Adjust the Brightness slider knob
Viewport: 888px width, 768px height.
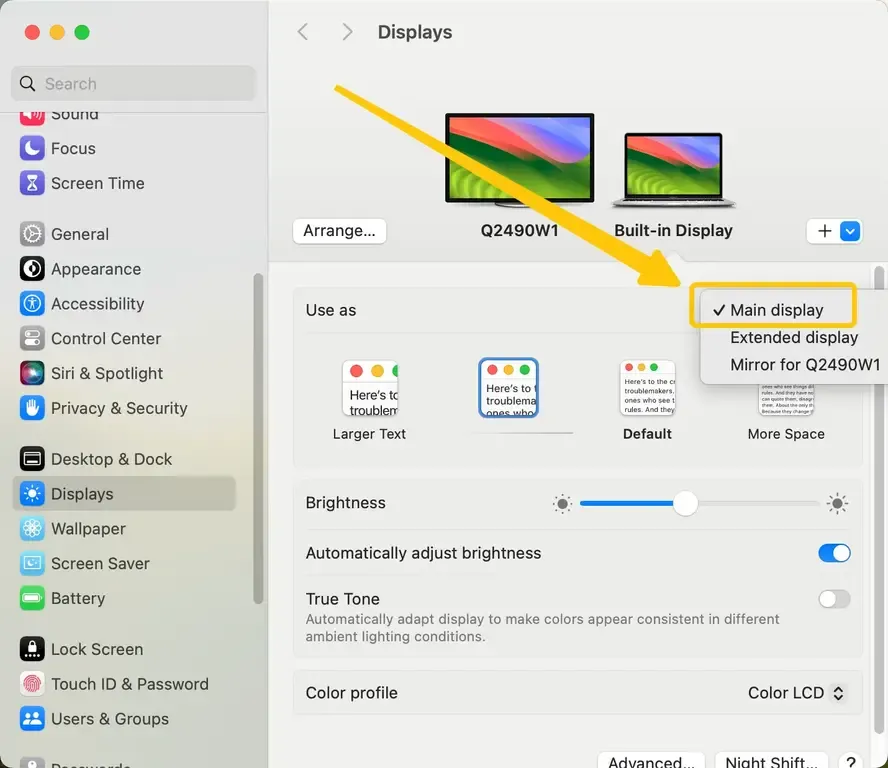coord(685,503)
